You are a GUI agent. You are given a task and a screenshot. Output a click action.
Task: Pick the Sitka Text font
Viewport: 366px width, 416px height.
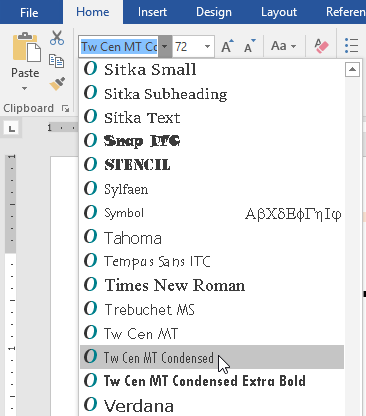212,117
